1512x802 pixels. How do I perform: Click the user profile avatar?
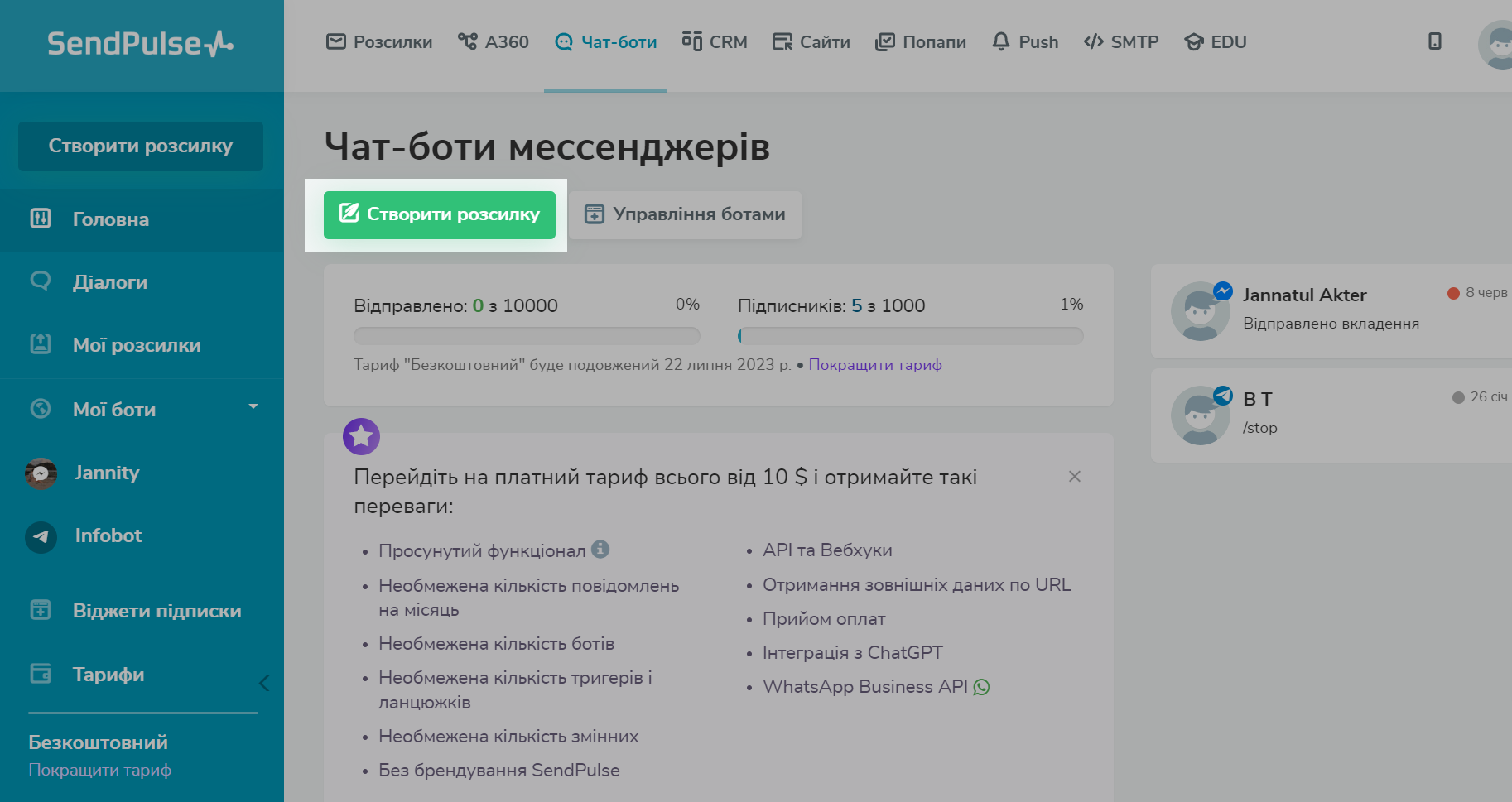pos(1498,45)
